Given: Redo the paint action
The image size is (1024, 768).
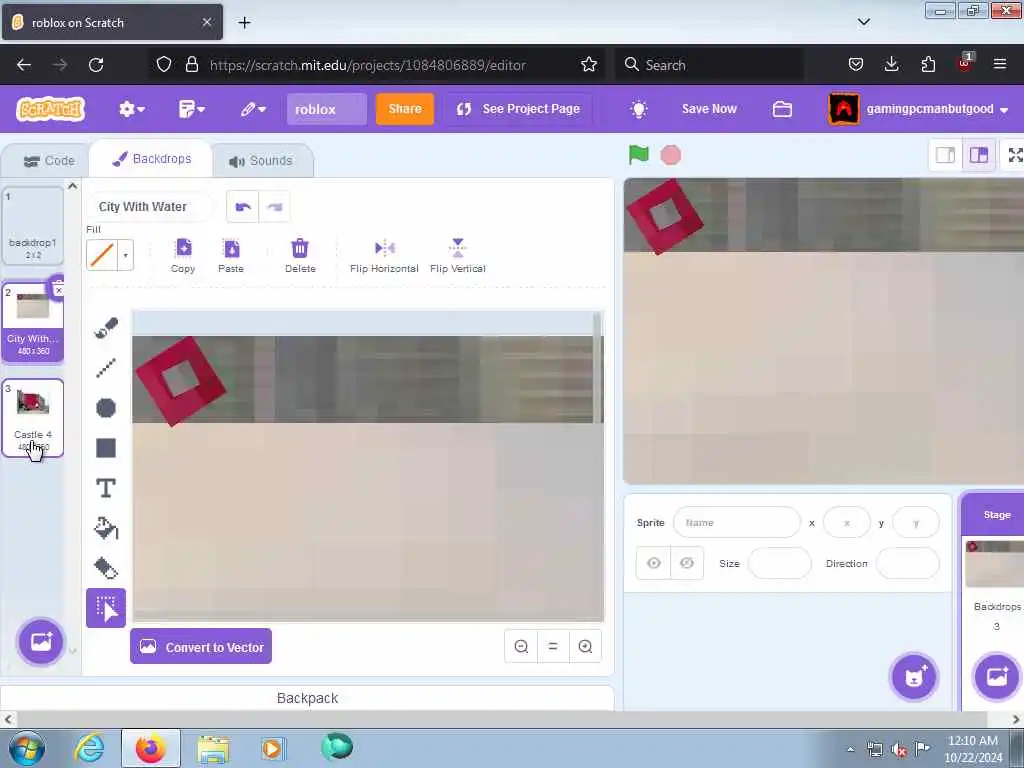Looking at the screenshot, I should 274,207.
